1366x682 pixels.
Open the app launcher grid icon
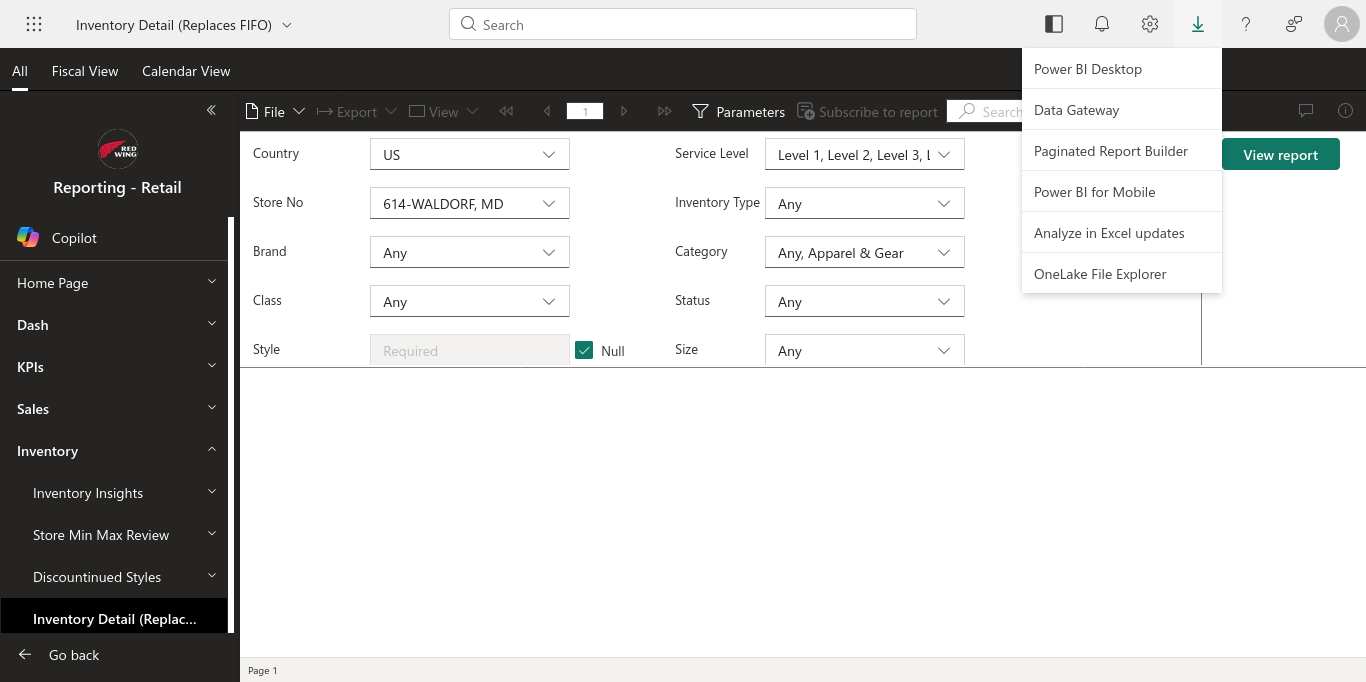coord(33,24)
